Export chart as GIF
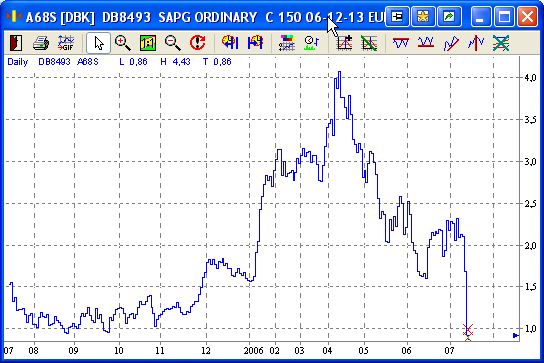Screen dimensions: 544x363 pos(66,43)
